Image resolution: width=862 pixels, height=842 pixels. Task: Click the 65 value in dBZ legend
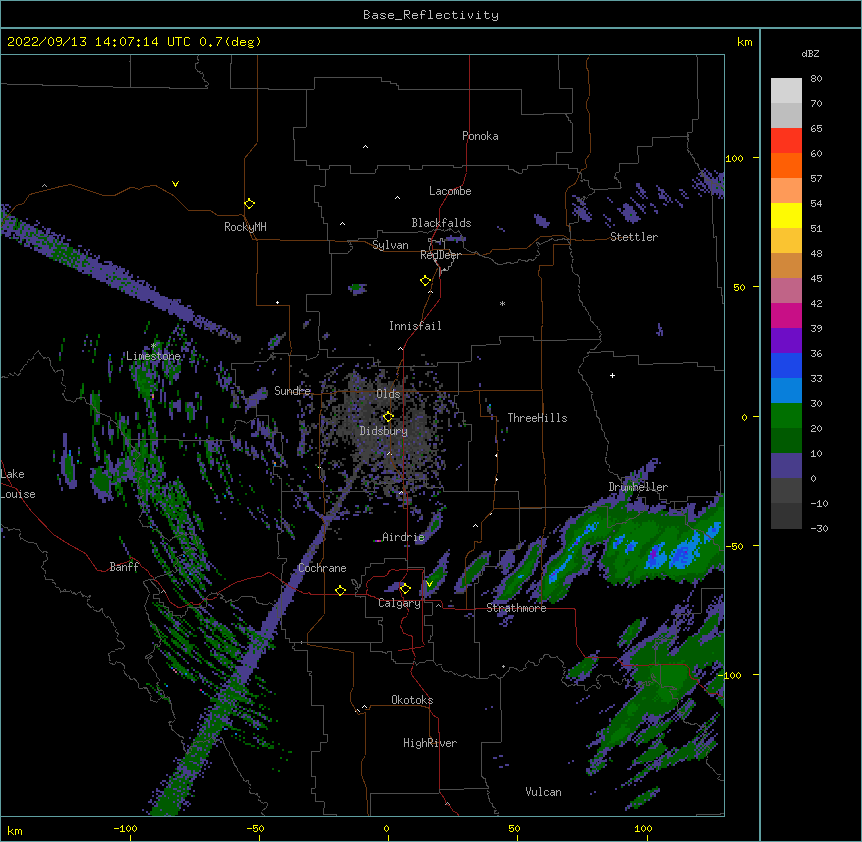coord(816,129)
